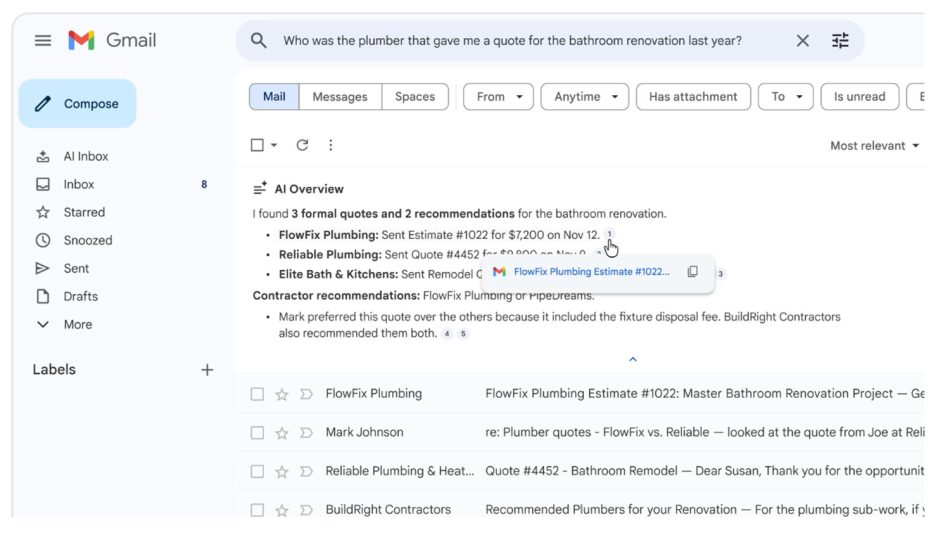This screenshot has width=950, height=535.
Task: Click the Labels heading
Action: point(54,370)
